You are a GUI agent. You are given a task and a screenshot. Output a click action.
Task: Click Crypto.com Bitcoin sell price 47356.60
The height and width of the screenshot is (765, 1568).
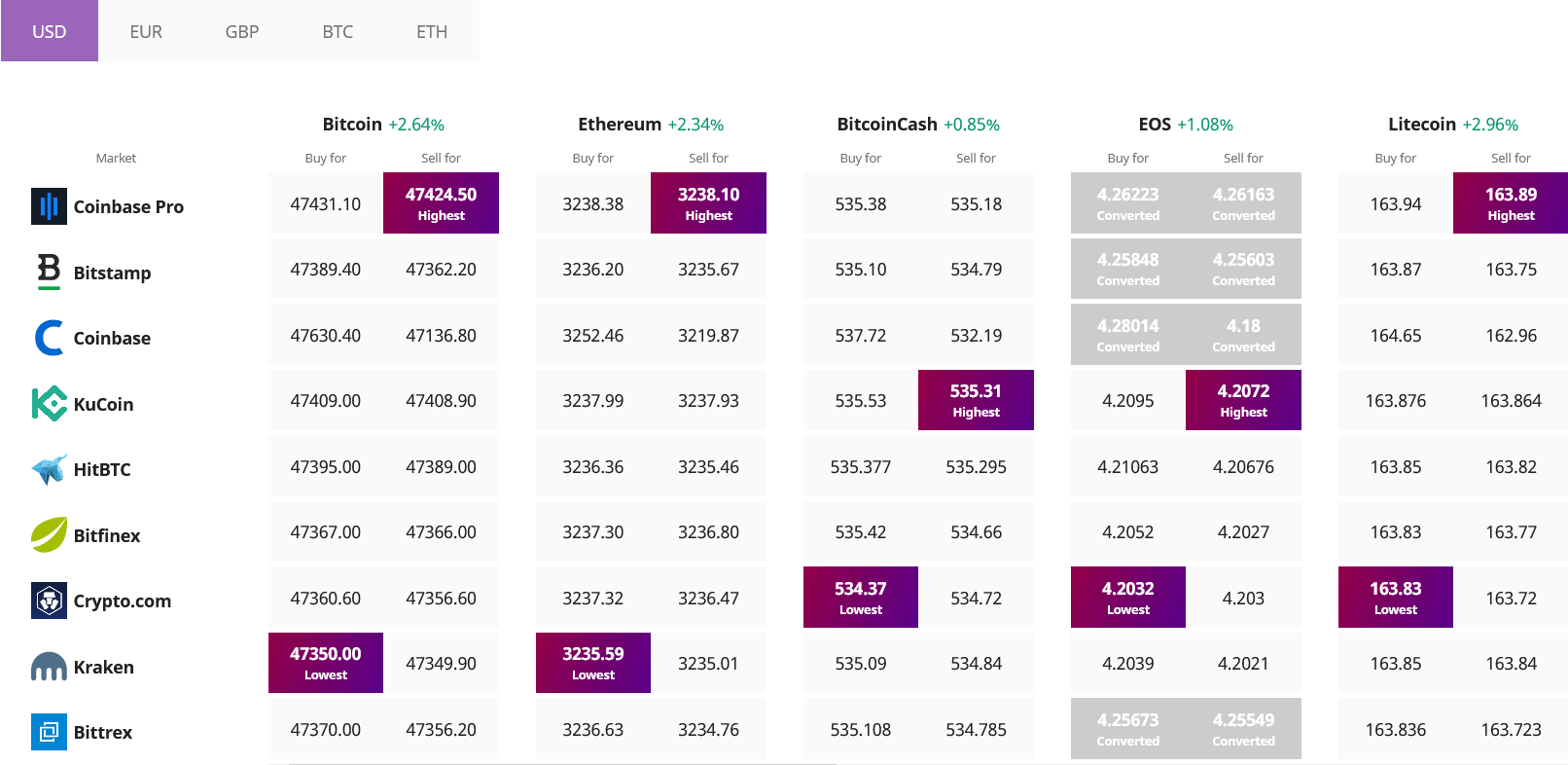(441, 598)
